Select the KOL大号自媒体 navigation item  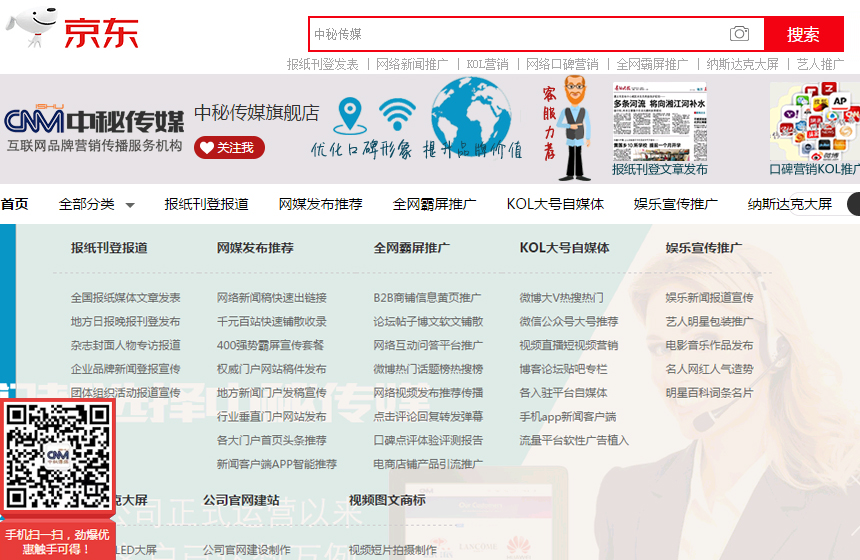point(555,204)
